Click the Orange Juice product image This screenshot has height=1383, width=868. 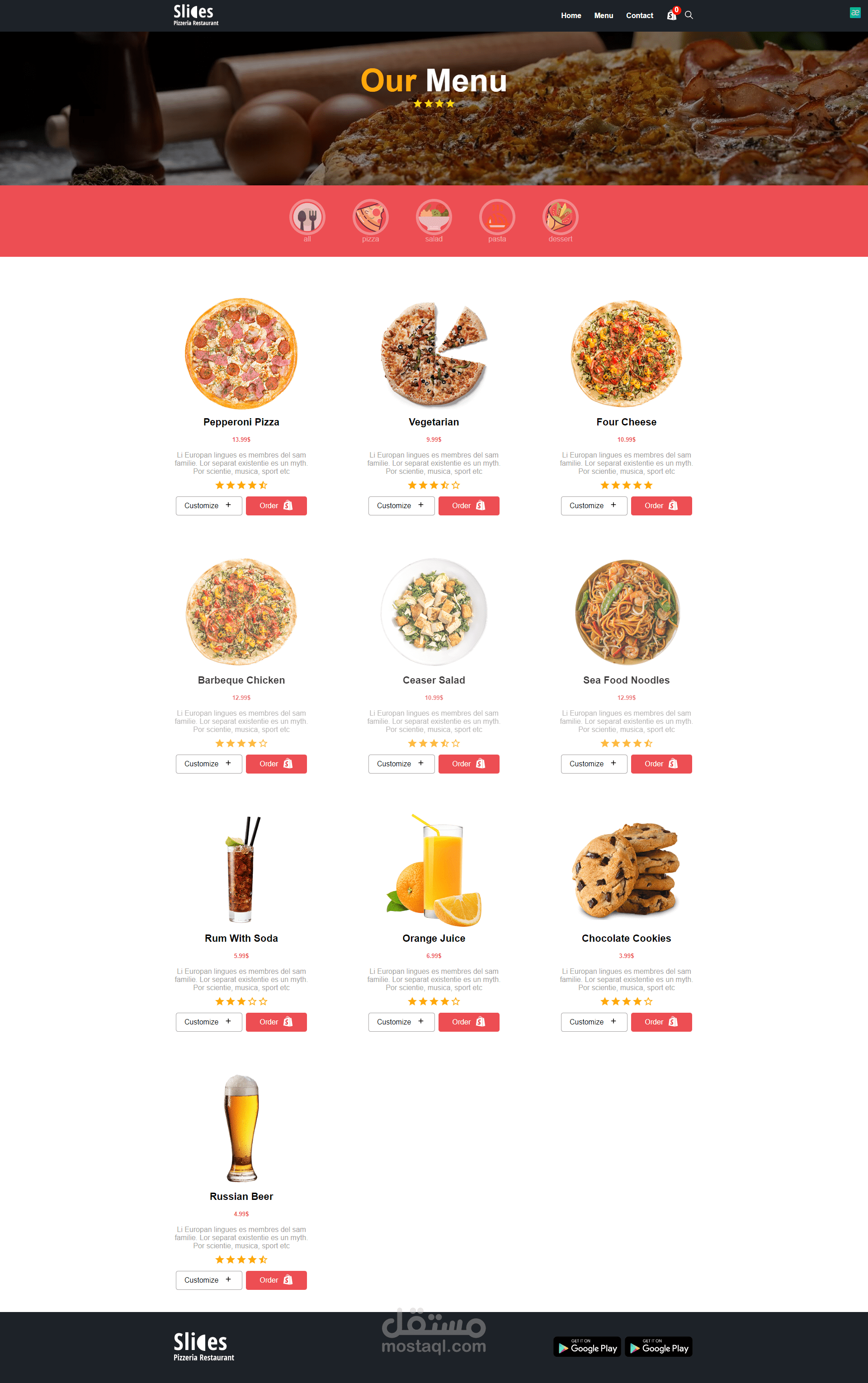point(434,869)
